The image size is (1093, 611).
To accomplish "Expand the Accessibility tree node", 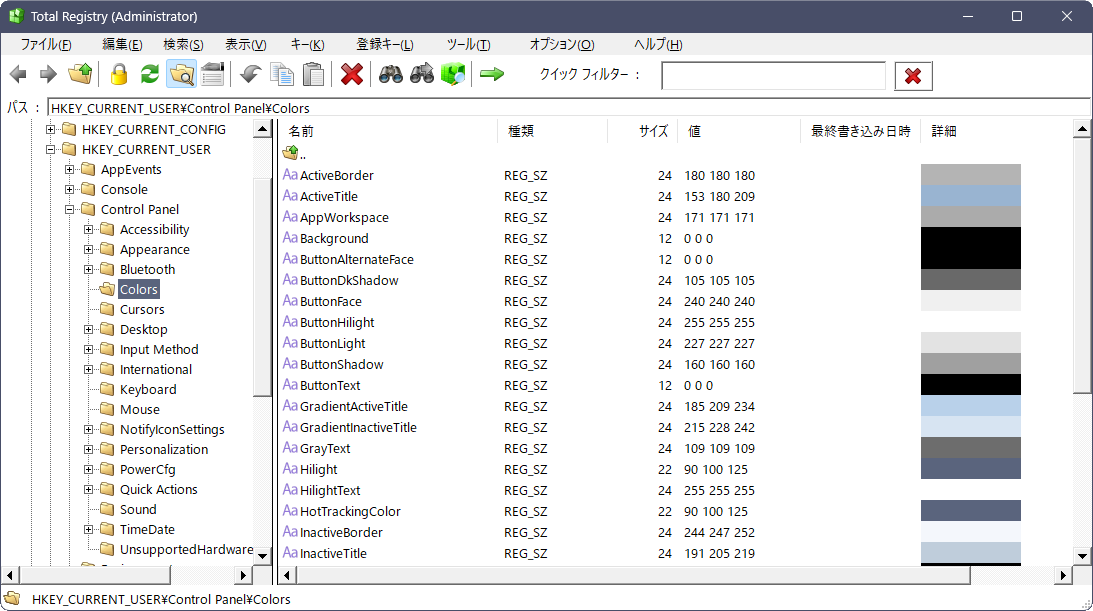I will click(89, 229).
